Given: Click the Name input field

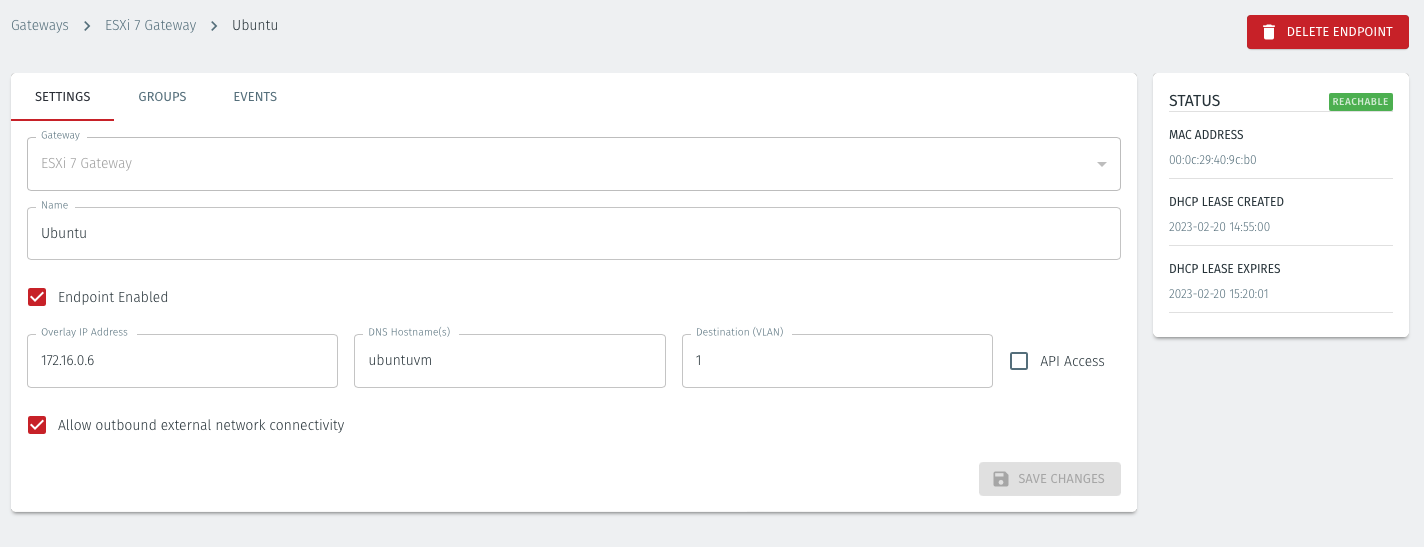Looking at the screenshot, I should pos(573,234).
